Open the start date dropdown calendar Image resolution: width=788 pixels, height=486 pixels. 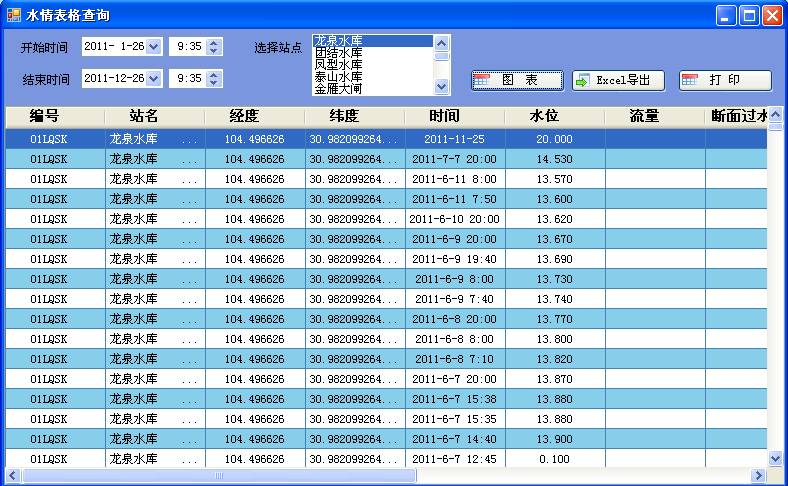(x=153, y=46)
